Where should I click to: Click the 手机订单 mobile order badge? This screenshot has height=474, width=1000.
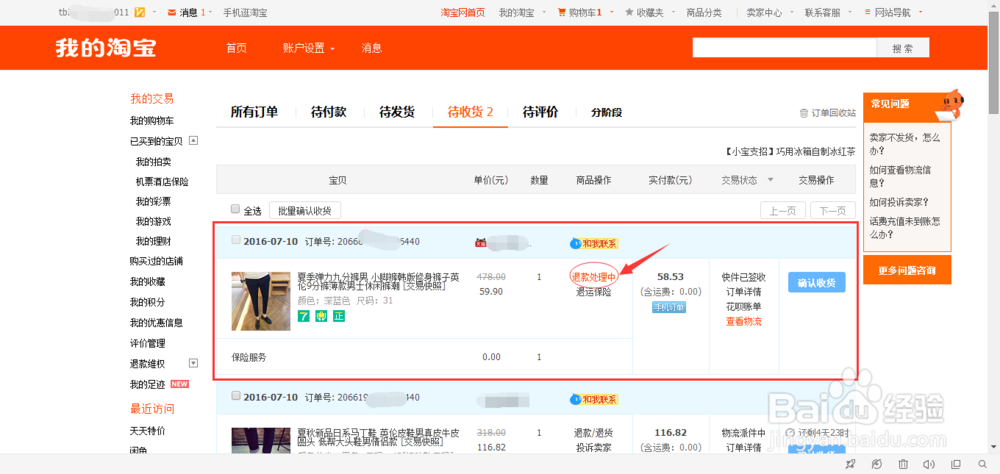tap(669, 307)
